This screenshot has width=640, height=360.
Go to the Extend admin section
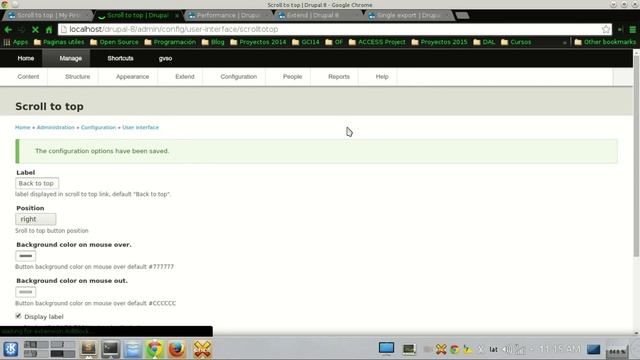185,77
